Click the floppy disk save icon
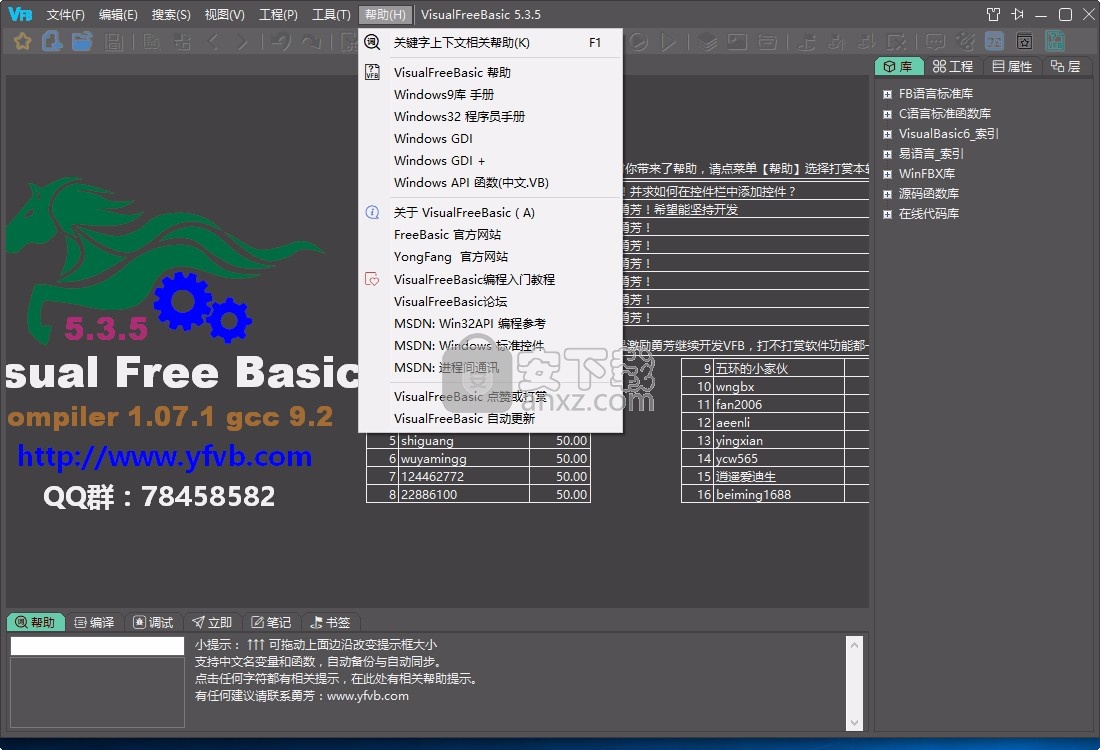The width and height of the screenshot is (1100, 750). tap(114, 42)
